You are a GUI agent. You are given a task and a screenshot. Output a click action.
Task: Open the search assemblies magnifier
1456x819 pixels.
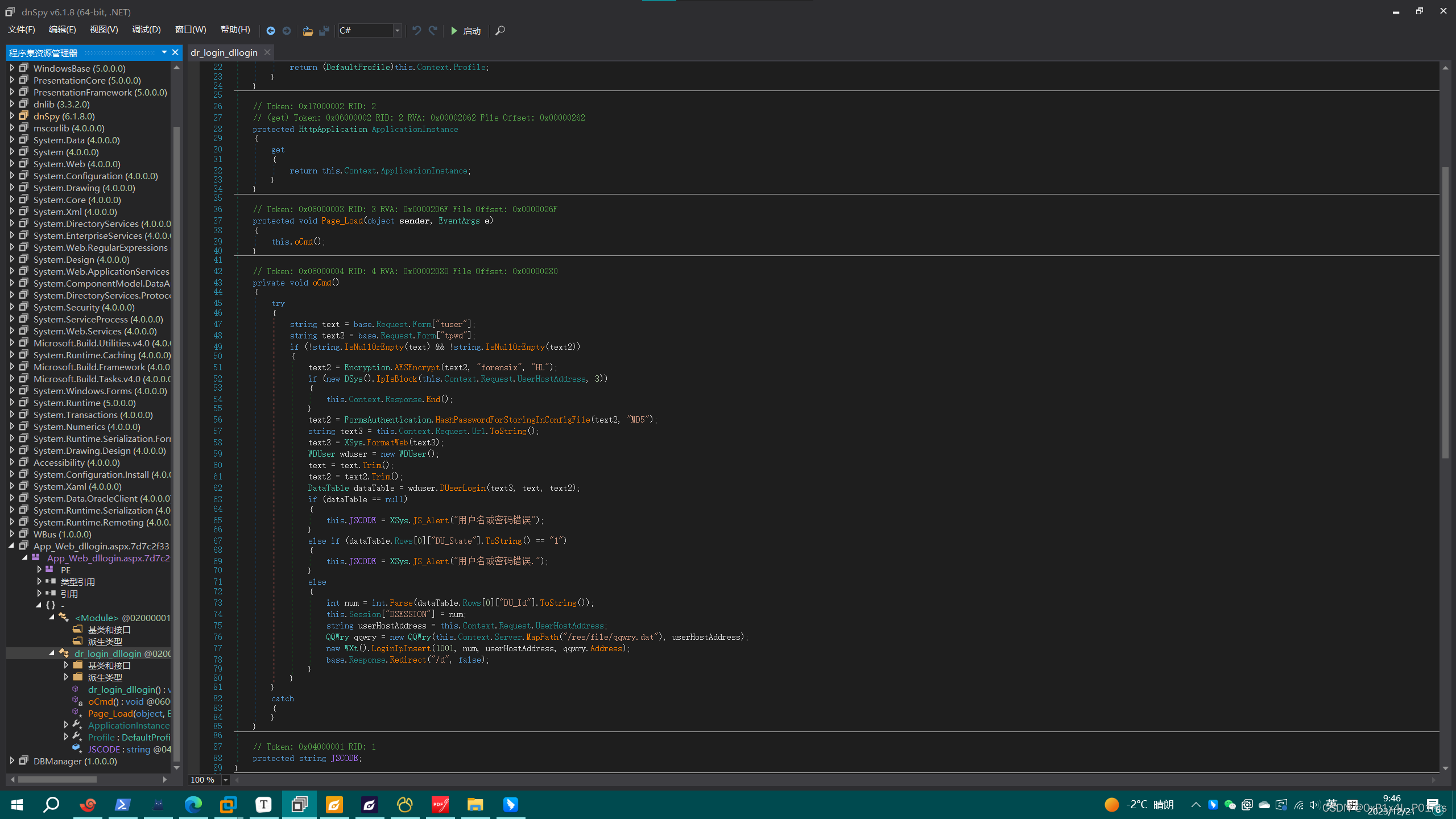(500, 31)
